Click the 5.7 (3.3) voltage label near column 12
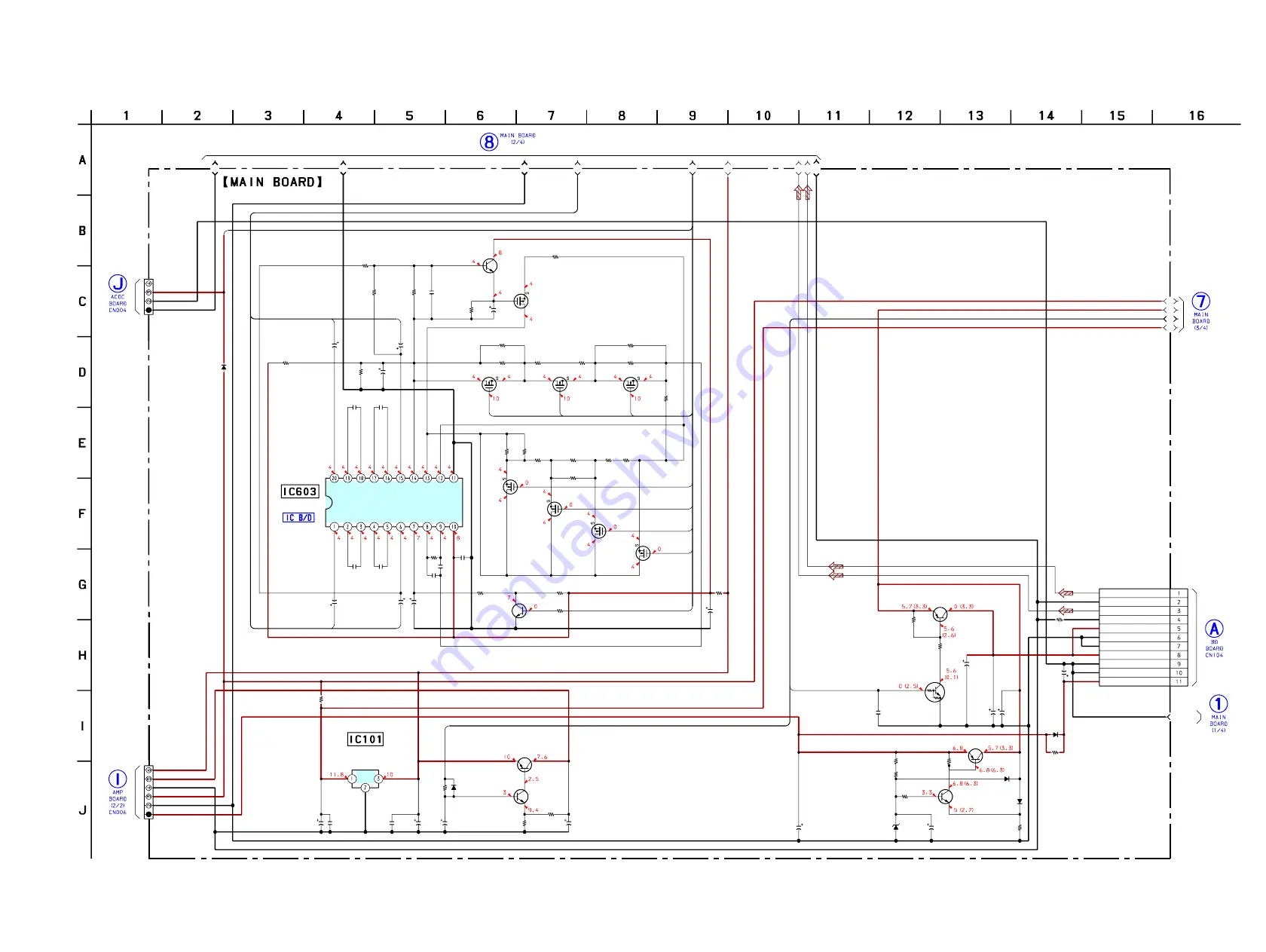1266x952 pixels. (915, 607)
